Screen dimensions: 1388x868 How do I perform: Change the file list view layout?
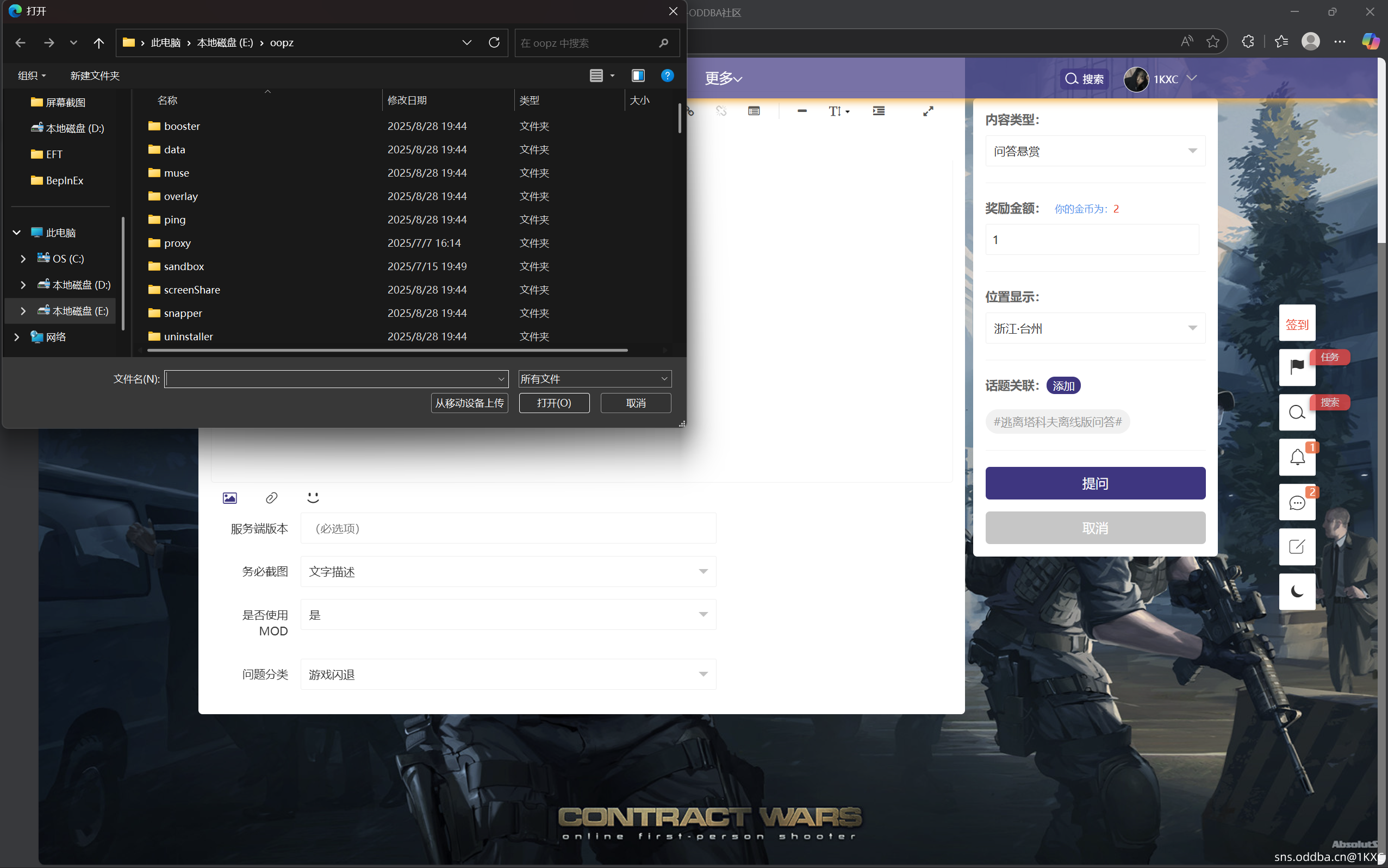click(596, 76)
